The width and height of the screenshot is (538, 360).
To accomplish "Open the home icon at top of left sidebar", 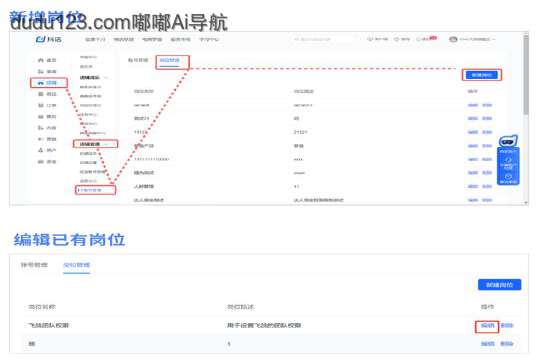I will [x=40, y=60].
